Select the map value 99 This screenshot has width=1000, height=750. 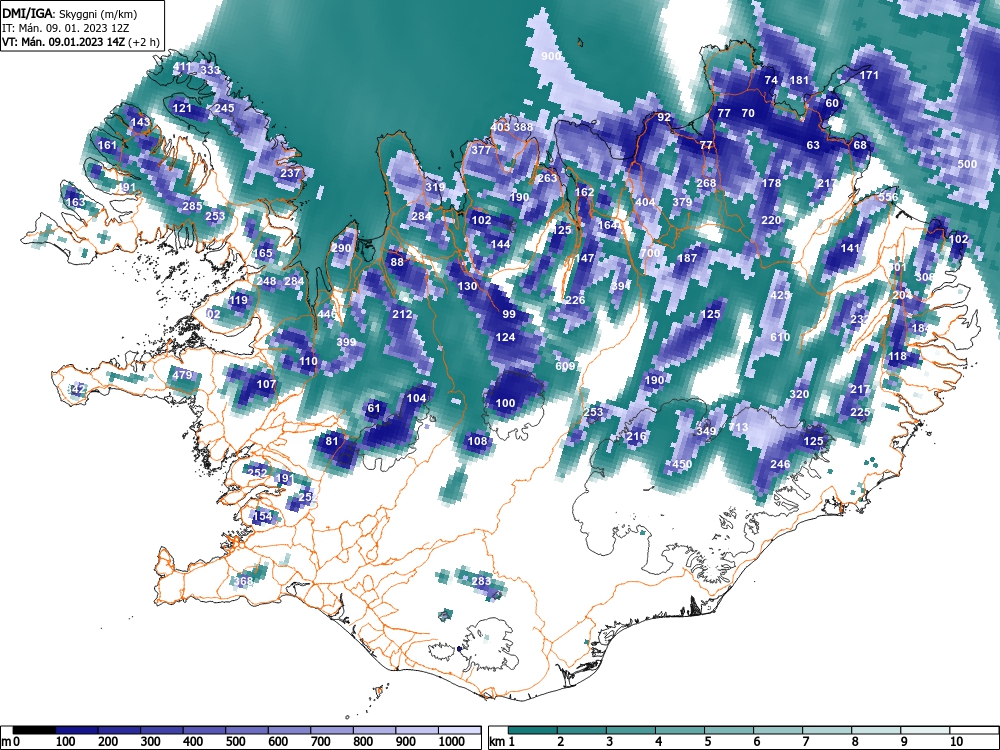509,313
